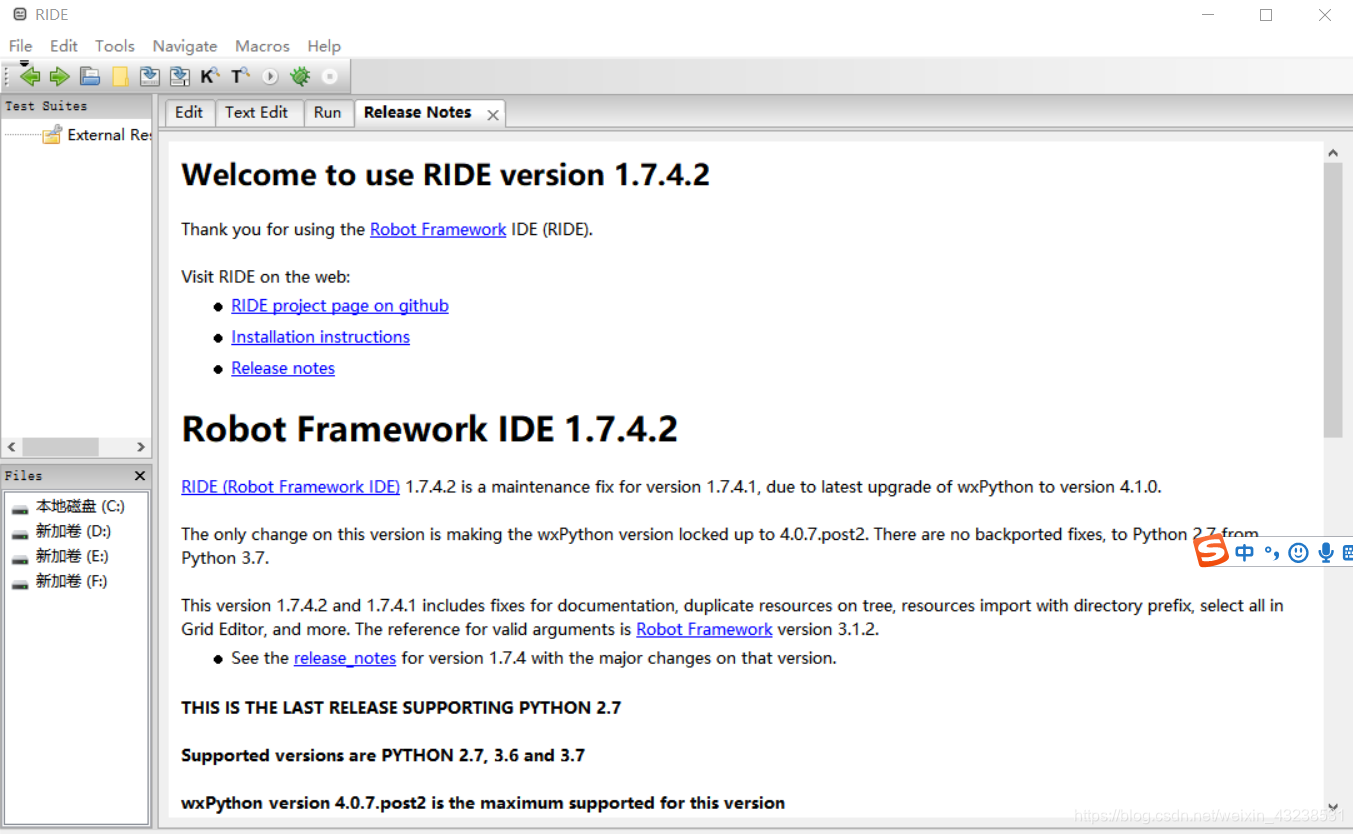Create a new file with the yellow page icon
The image size is (1353, 834).
point(120,76)
